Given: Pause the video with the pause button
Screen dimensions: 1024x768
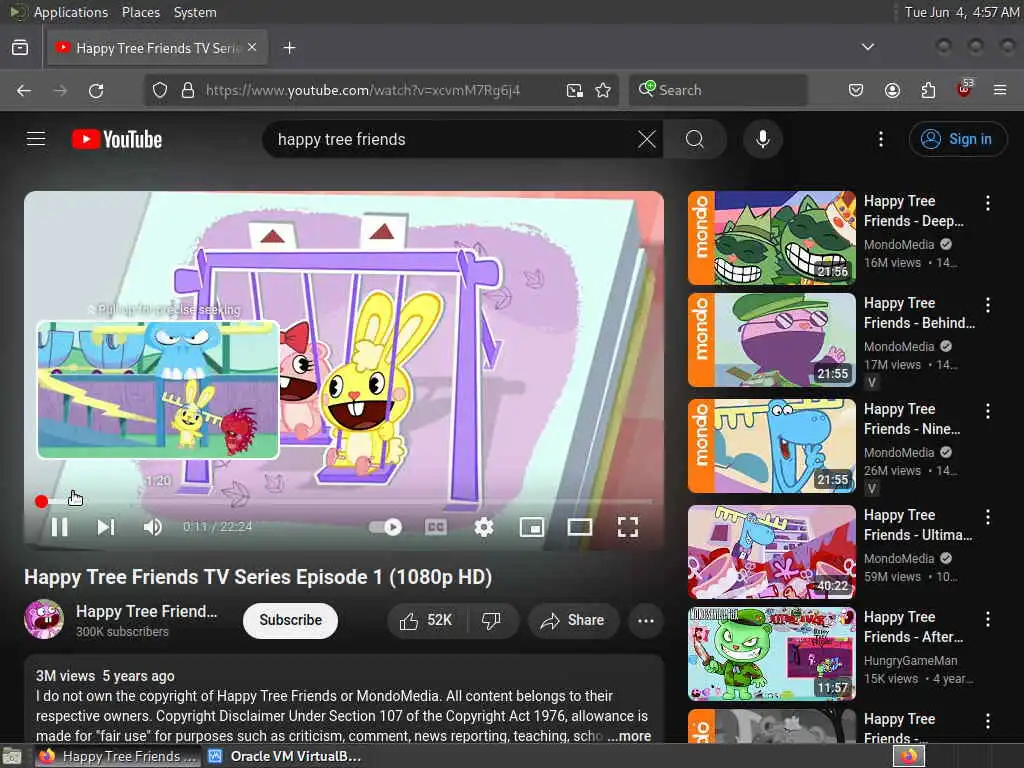Looking at the screenshot, I should click(x=59, y=527).
